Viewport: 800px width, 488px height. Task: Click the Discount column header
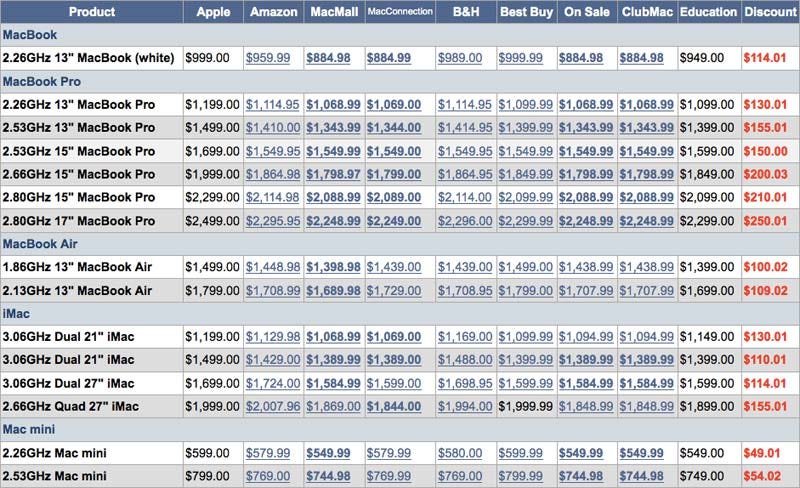770,12
